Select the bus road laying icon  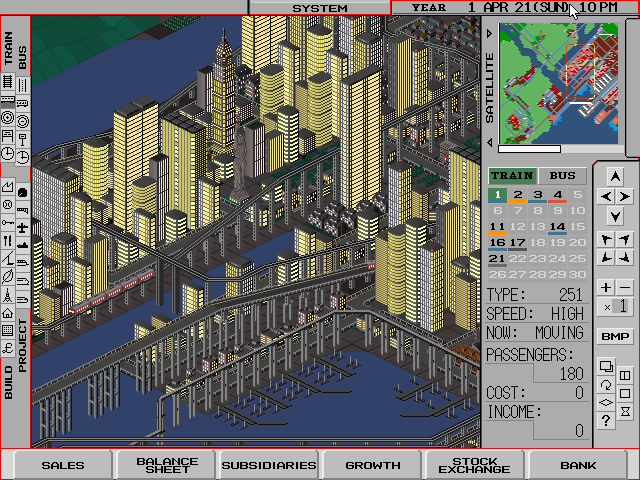pos(23,85)
